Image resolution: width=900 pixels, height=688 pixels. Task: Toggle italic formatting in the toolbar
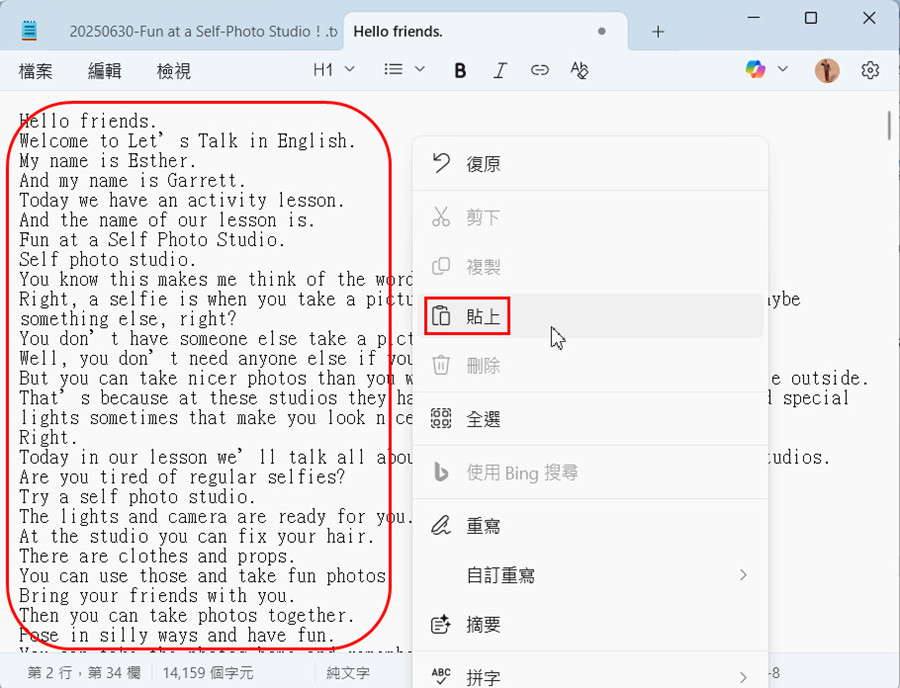click(x=500, y=70)
